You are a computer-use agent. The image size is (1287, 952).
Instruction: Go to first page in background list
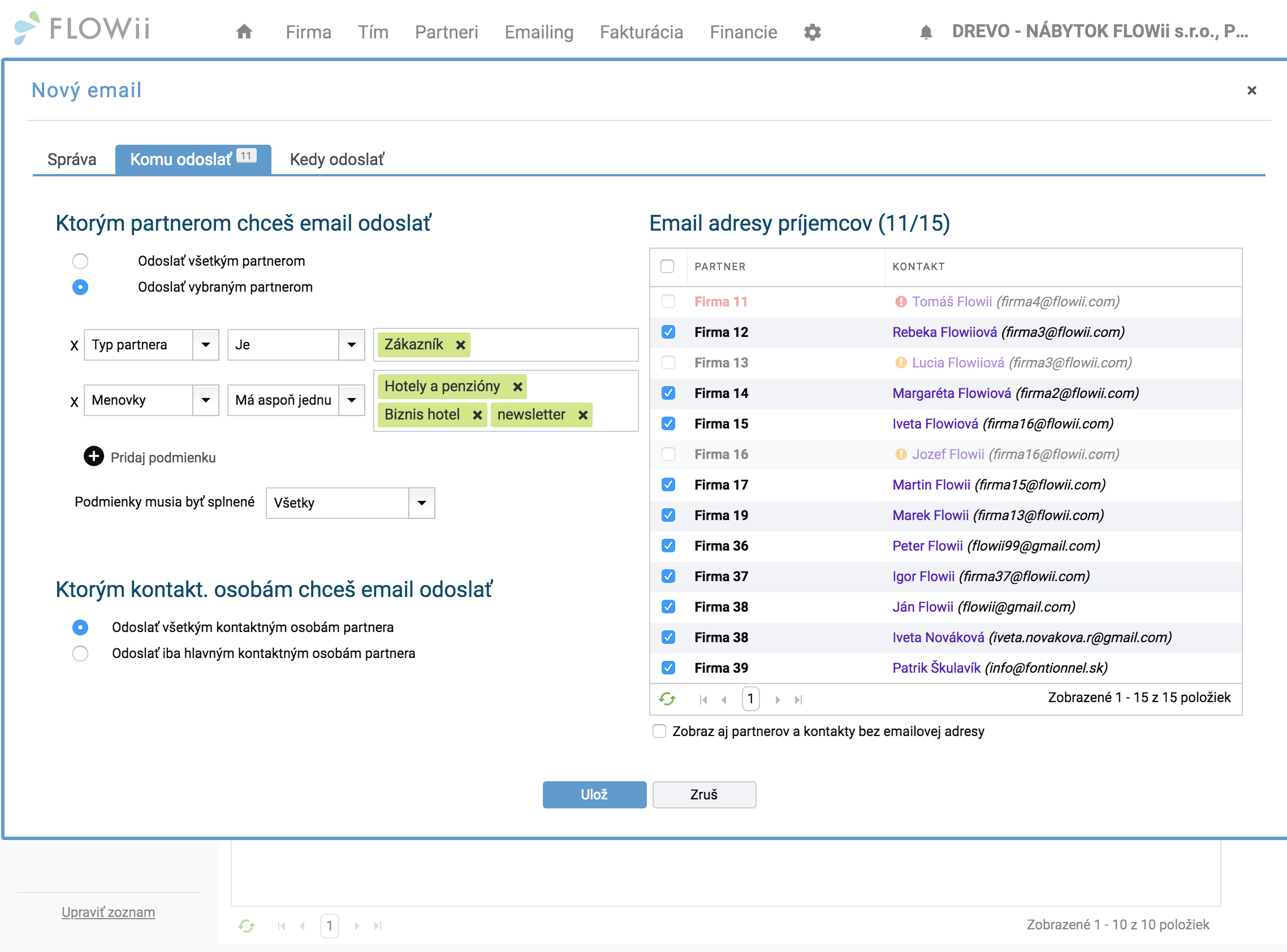click(x=282, y=926)
